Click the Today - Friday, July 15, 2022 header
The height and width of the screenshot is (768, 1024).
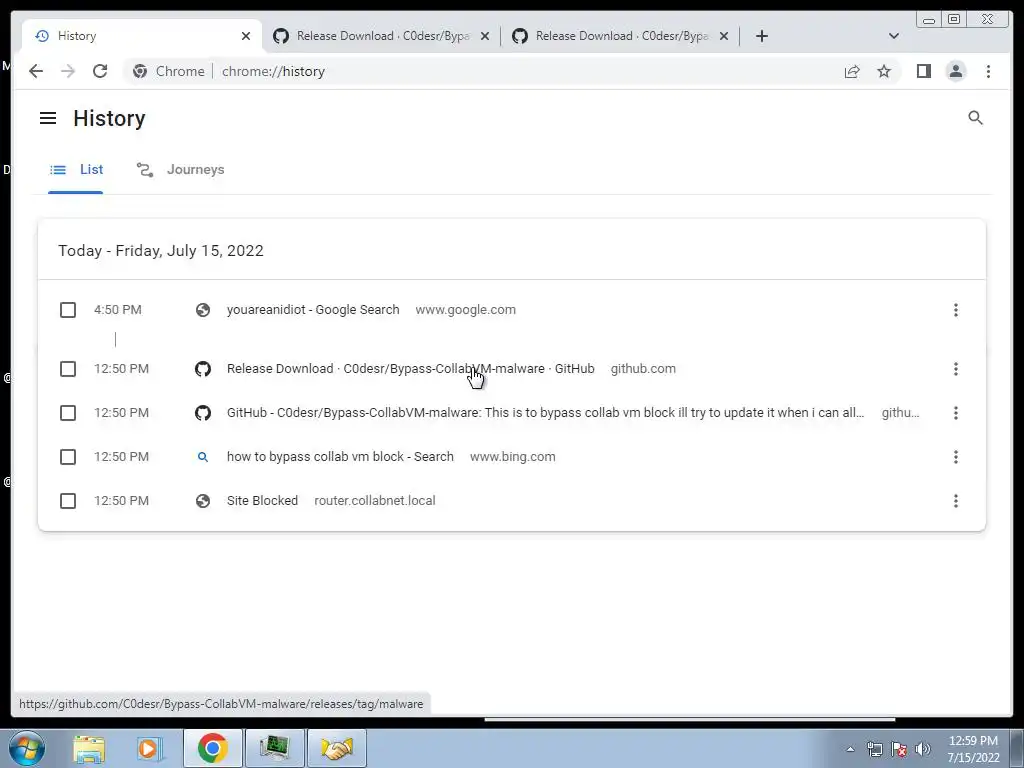tap(161, 251)
